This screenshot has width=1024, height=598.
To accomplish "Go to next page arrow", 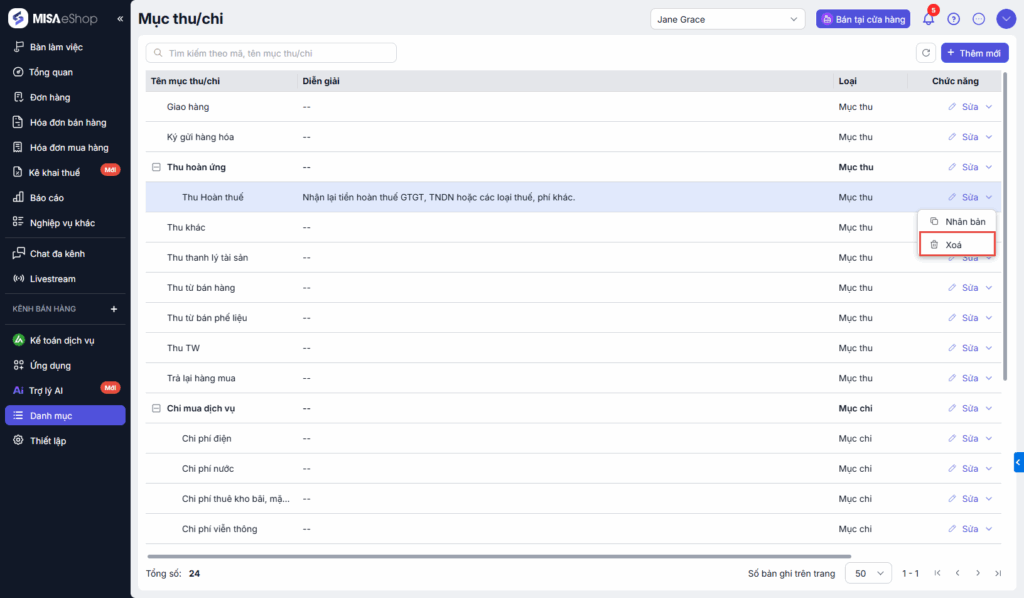I will [x=978, y=573].
